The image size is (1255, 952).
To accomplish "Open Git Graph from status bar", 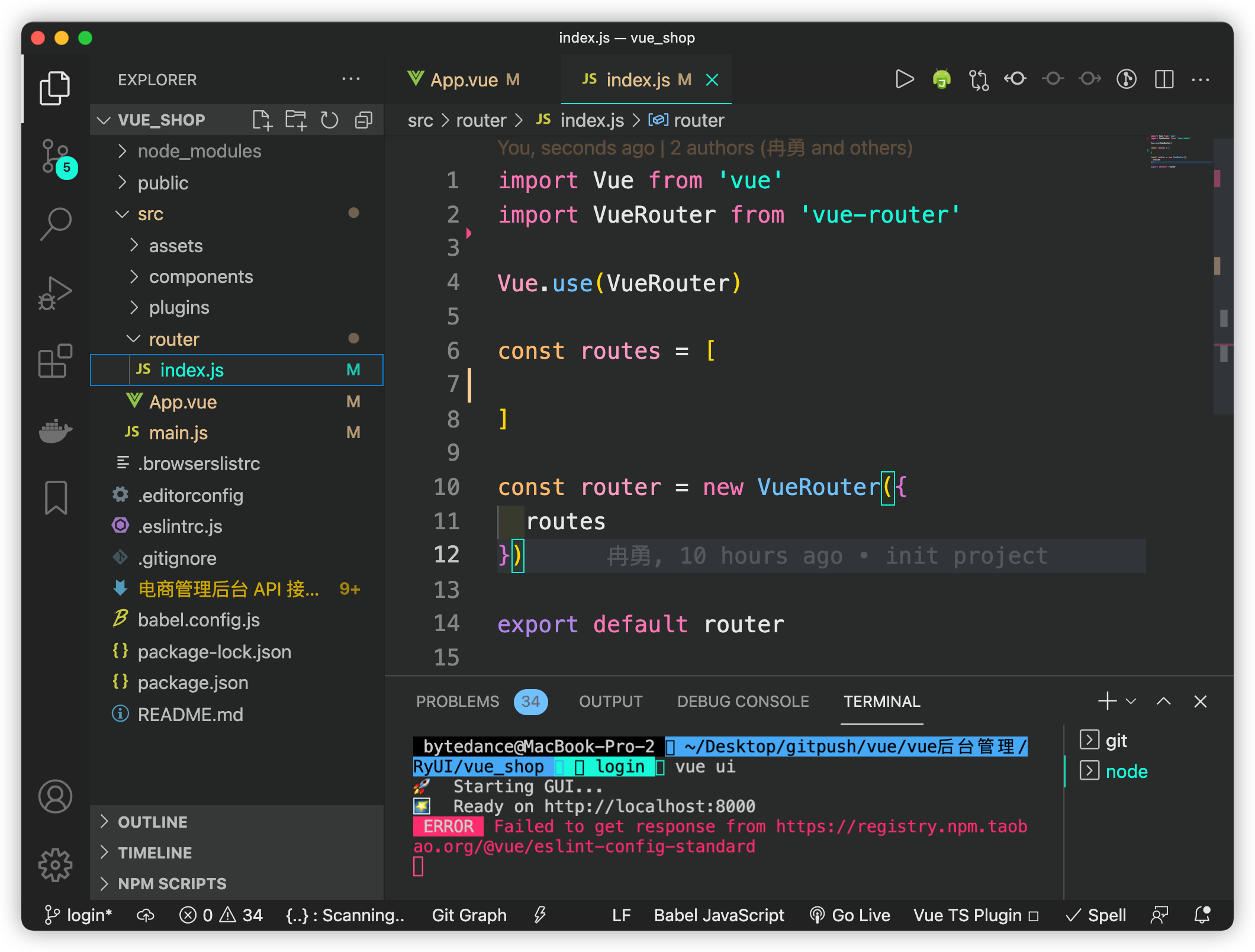I will 469,915.
